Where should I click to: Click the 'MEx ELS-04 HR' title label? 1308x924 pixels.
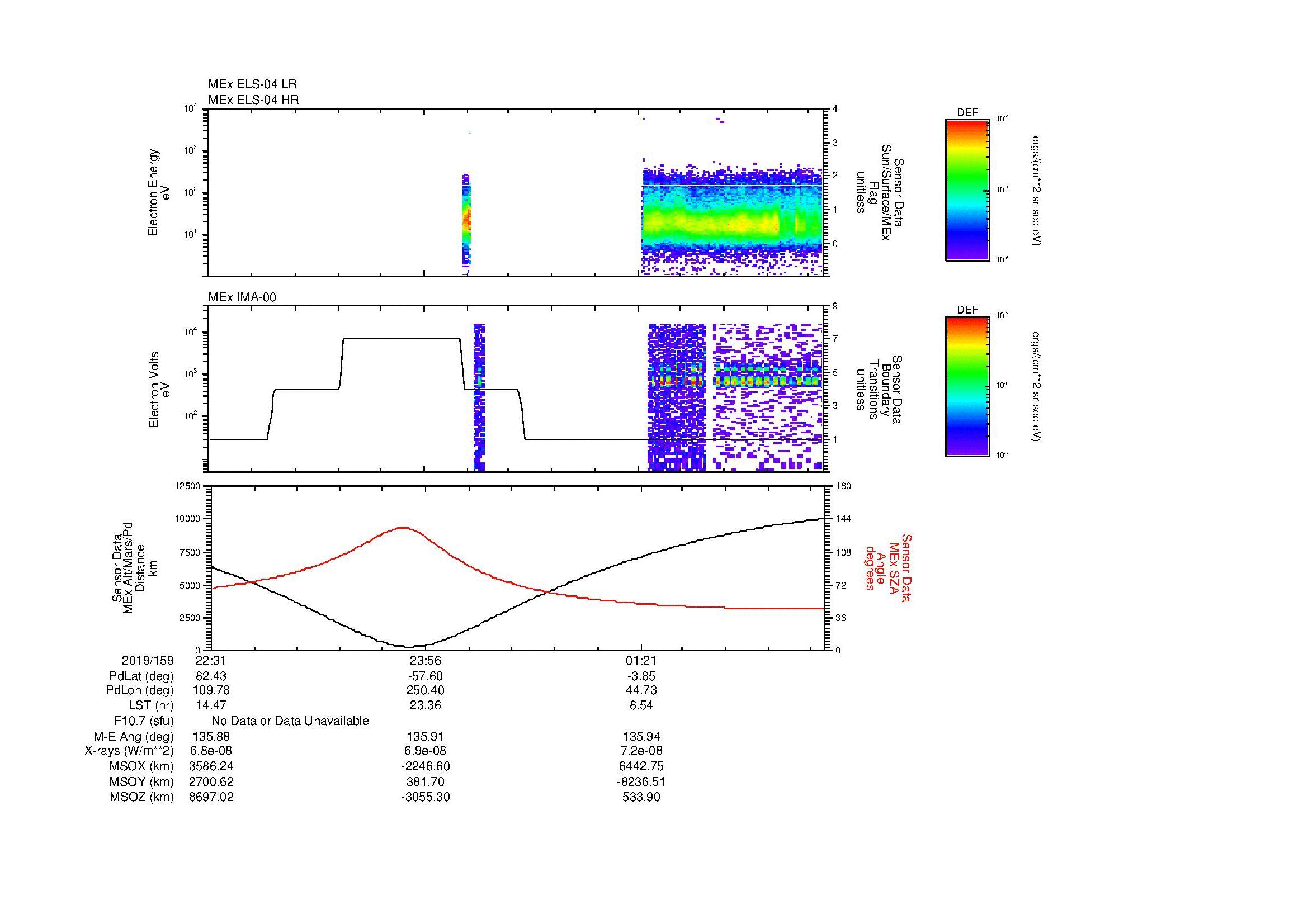pos(253,99)
